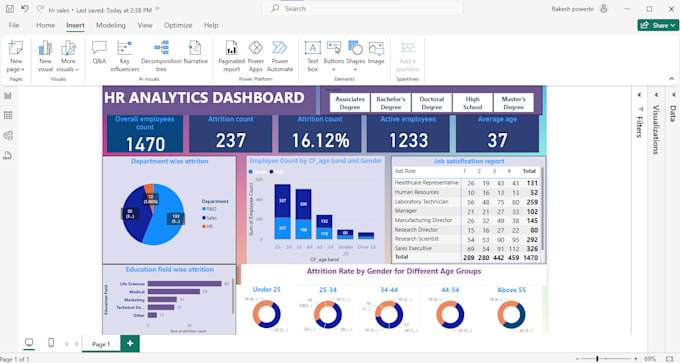Open Shapes dropdown in Elements
680x363 pixels.
point(355,56)
